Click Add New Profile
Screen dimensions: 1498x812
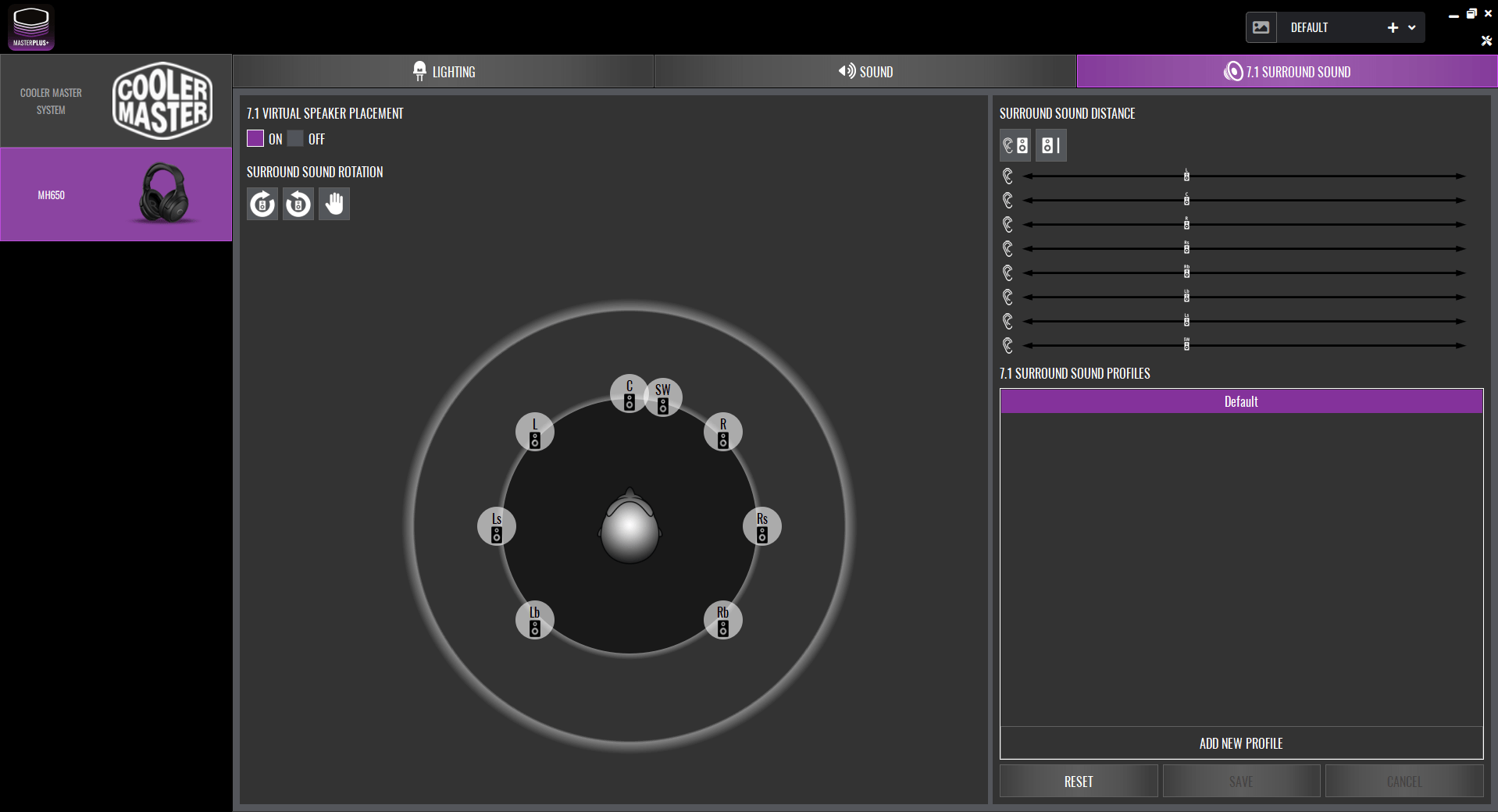tap(1240, 743)
